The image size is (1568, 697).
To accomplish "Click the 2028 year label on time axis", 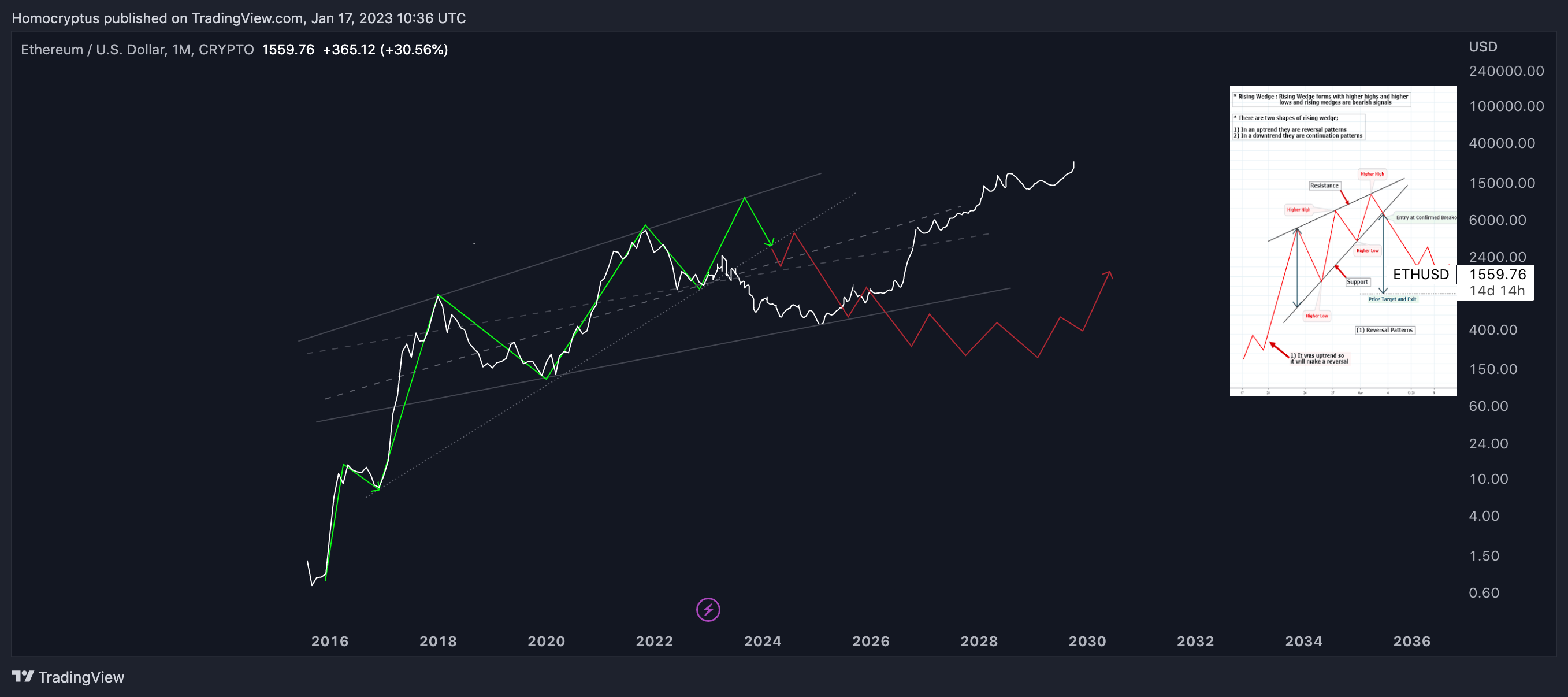I will point(979,641).
